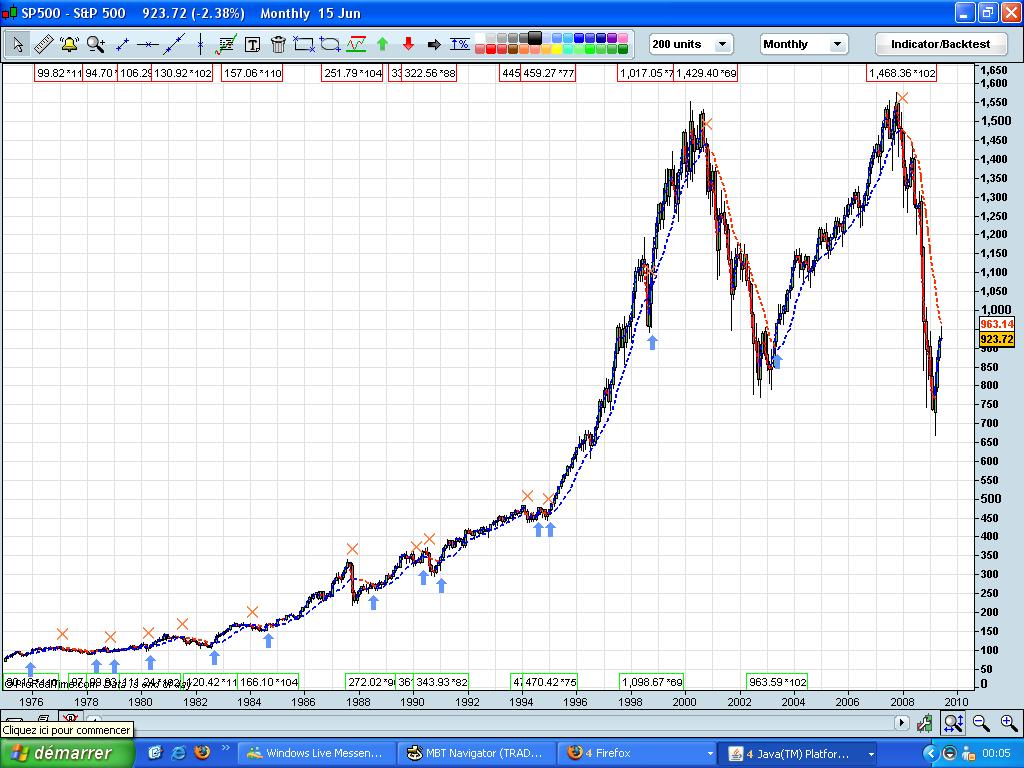Open the Monthly timeframe dropdown
This screenshot has width=1024, height=768.
(x=804, y=44)
